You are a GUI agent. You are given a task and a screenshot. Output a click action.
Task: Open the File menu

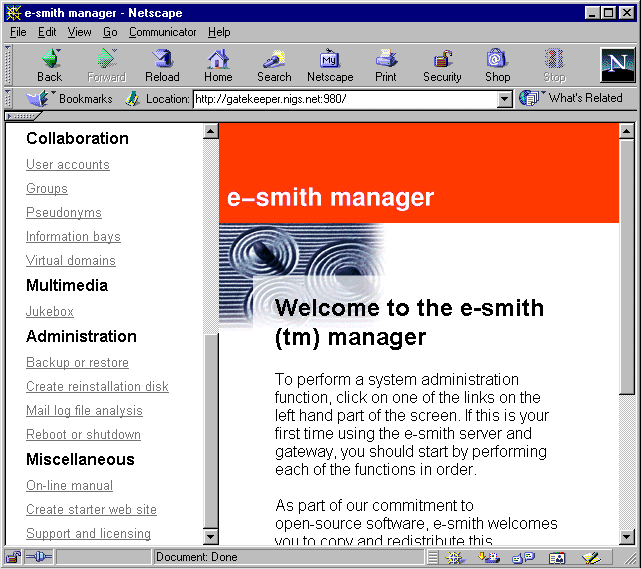(18, 32)
